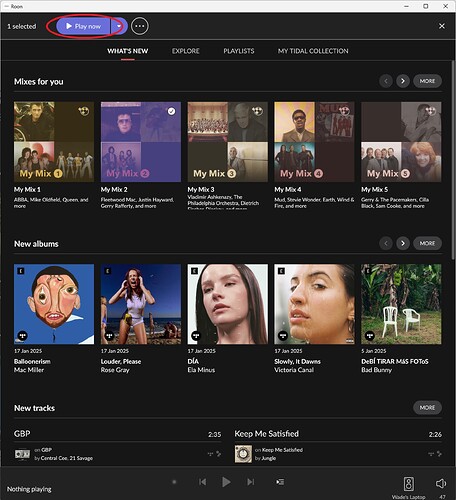Click the 1 selected label

coord(22,26)
